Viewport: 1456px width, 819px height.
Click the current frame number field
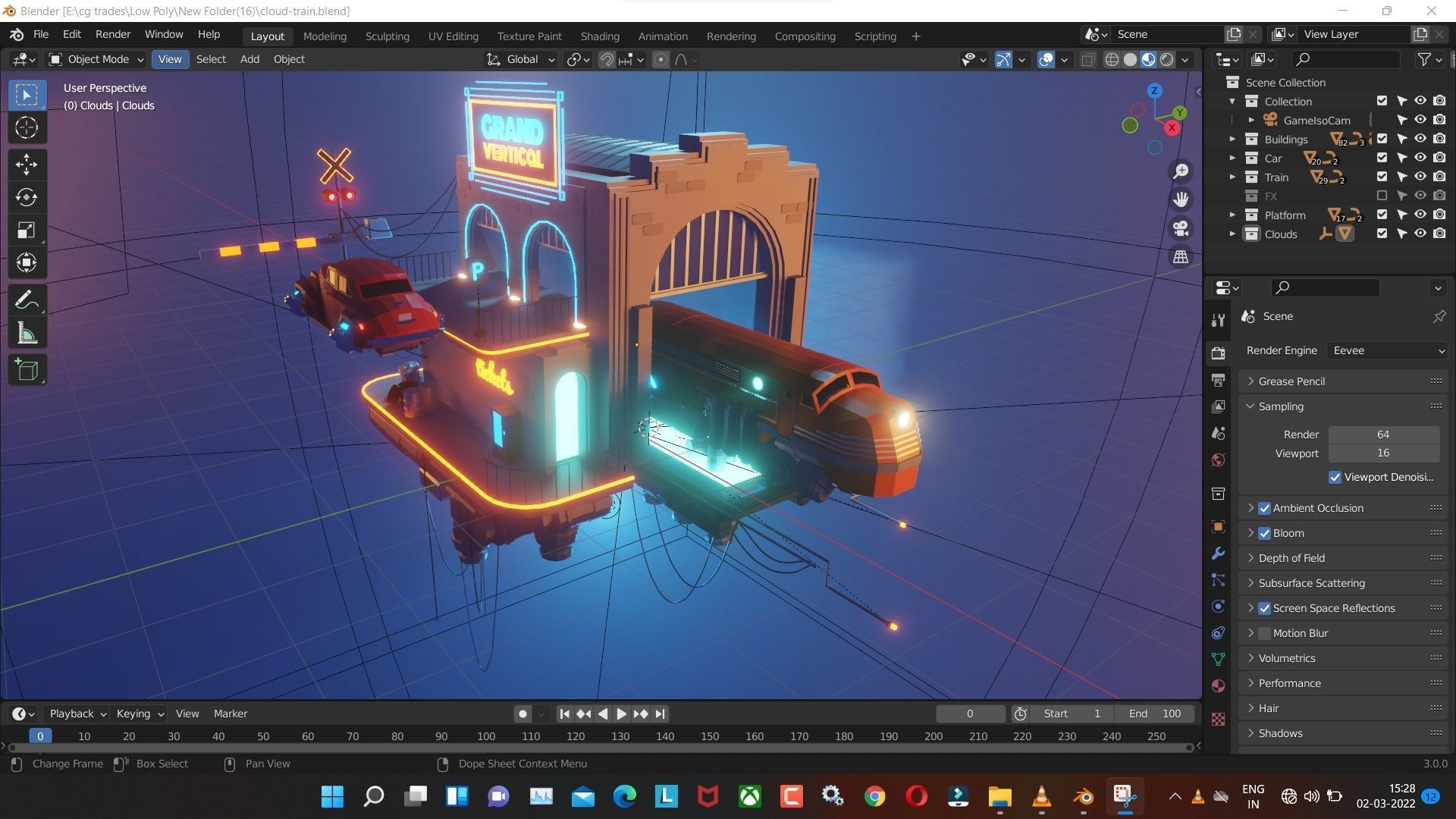[970, 714]
